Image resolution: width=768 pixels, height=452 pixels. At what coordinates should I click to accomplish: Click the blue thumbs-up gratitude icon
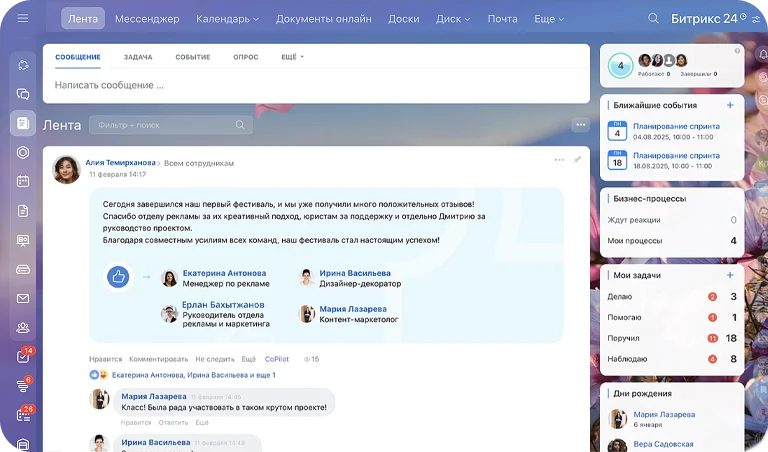point(118,277)
